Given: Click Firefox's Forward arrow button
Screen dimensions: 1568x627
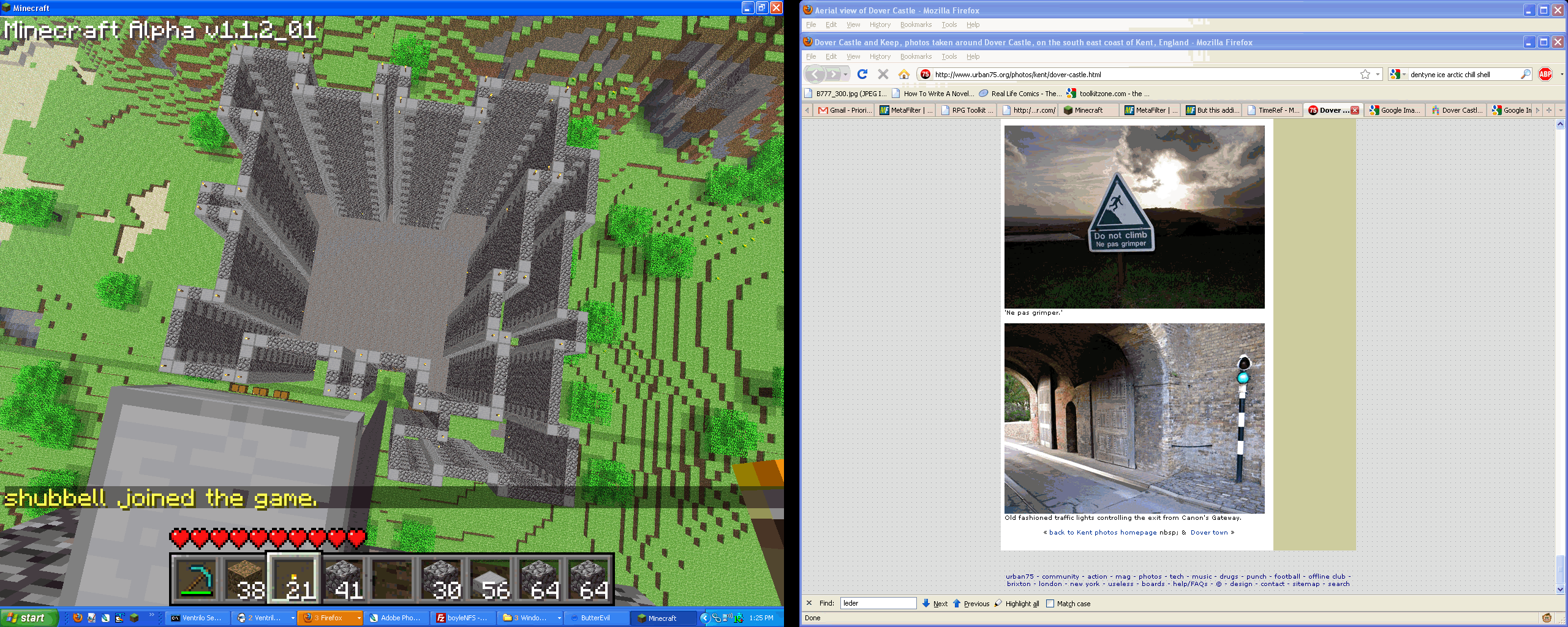Looking at the screenshot, I should (833, 75).
